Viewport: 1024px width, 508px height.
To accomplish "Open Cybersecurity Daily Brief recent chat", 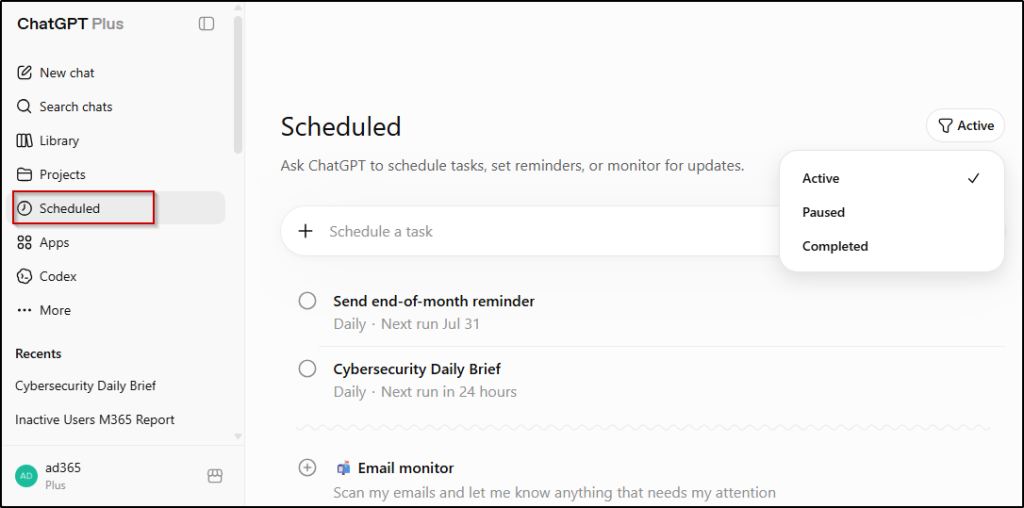I will tap(86, 385).
